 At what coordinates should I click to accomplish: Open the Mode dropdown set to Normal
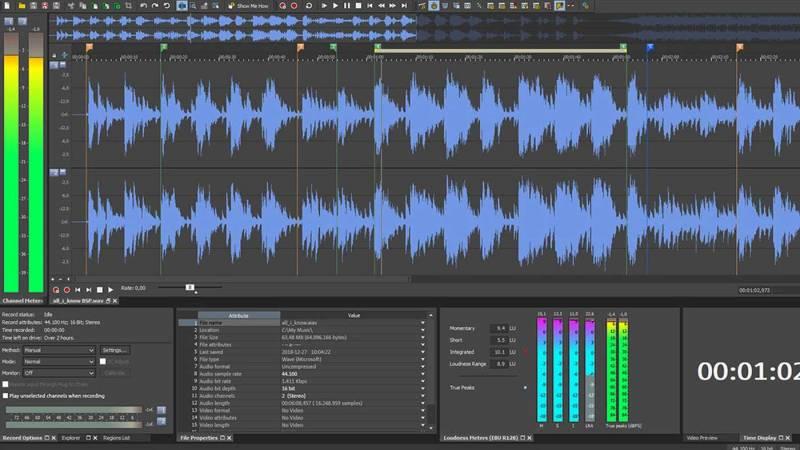[59, 361]
